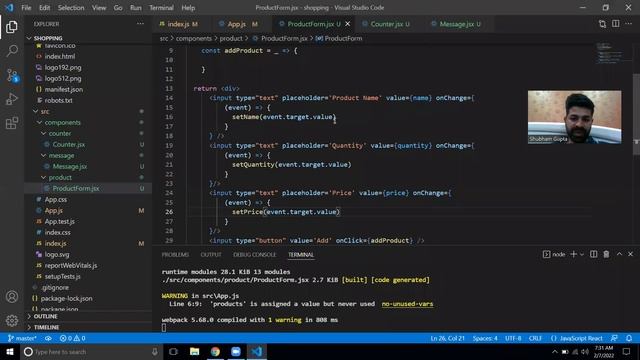Open the Extensions view
Screen dimensions: 640x360
coord(12,123)
